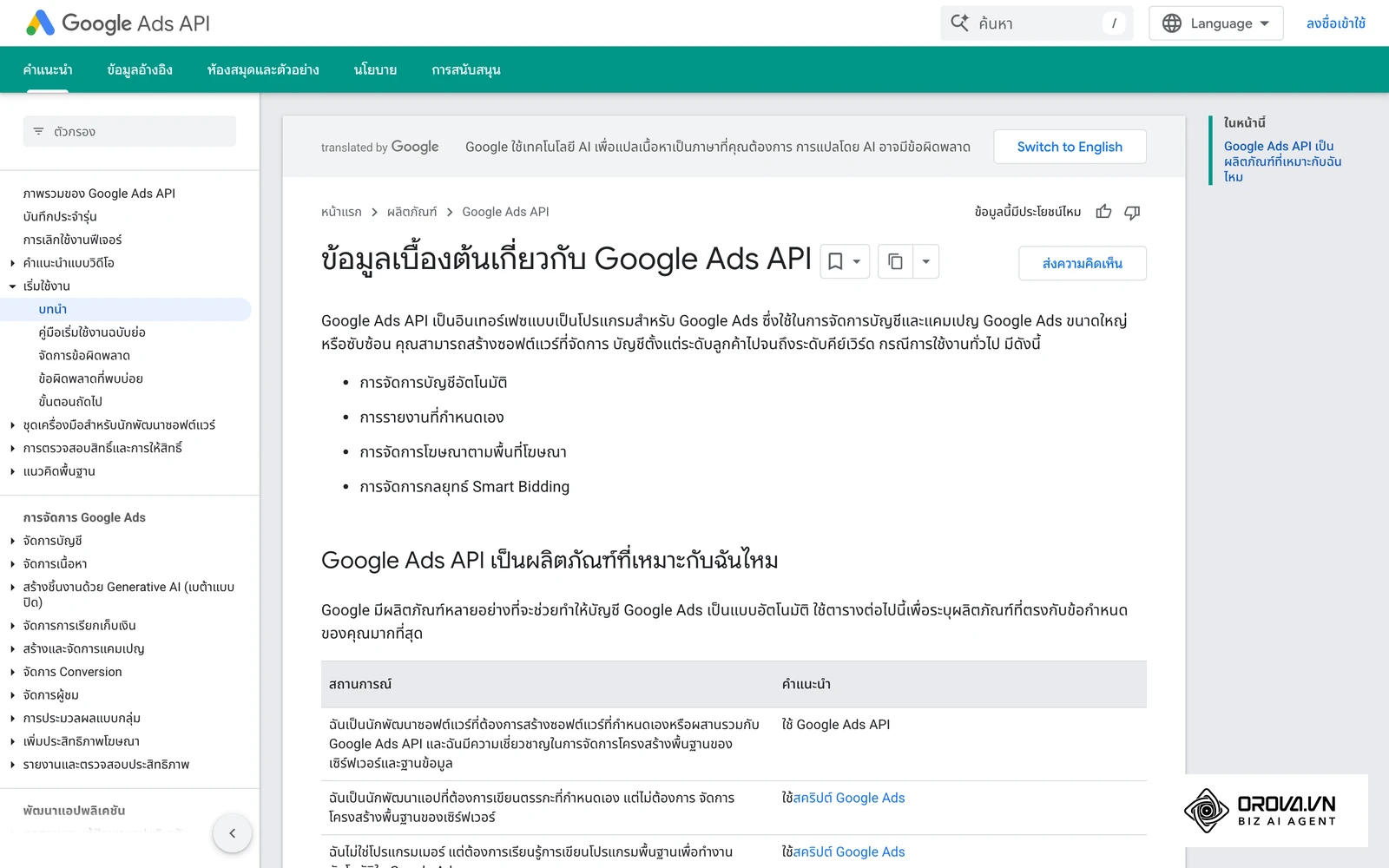
Task: Click the คำแนะนำ table column header
Action: pyautogui.click(x=806, y=684)
